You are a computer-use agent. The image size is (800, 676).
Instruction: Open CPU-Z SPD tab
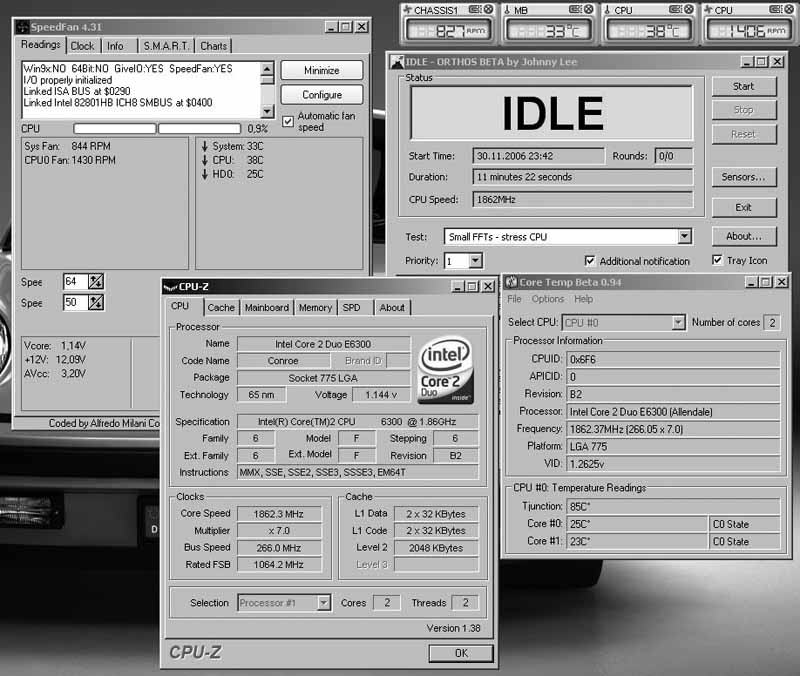pos(351,308)
